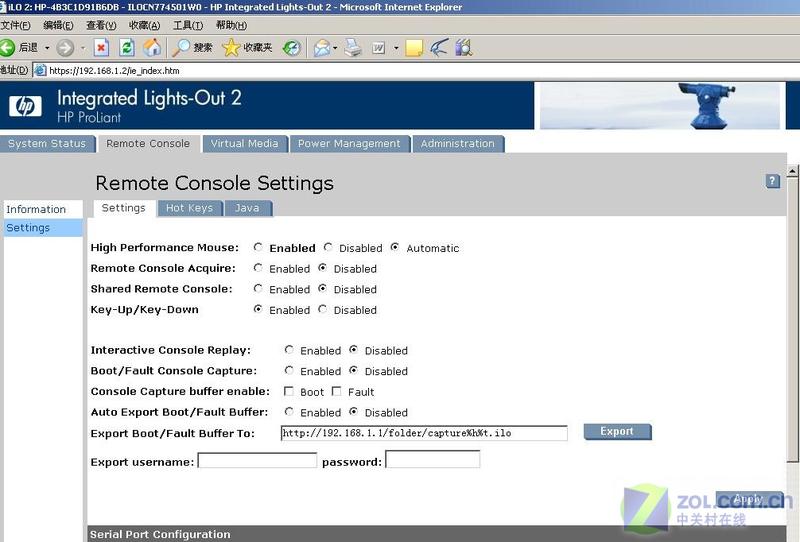Open the 收藏(A) menu

click(144, 25)
